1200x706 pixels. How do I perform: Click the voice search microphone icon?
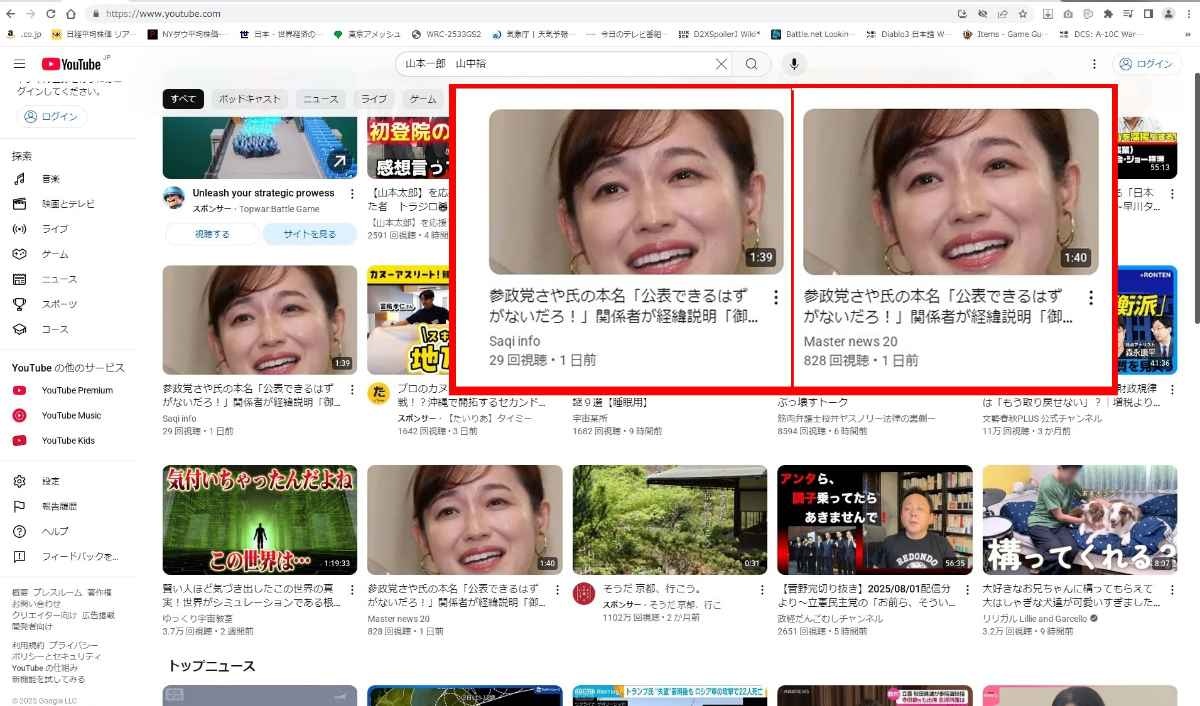click(793, 64)
